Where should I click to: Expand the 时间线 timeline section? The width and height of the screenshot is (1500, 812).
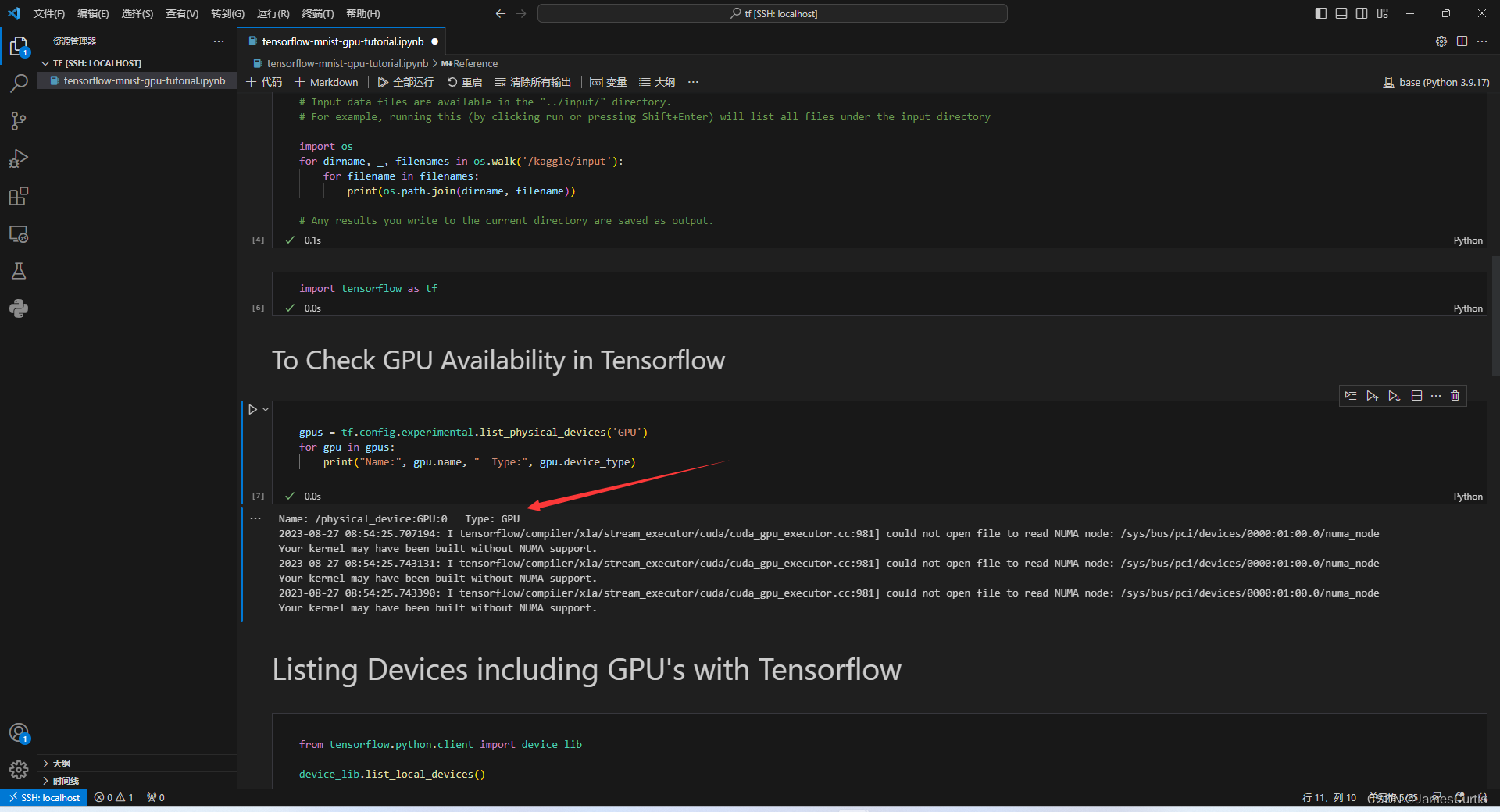137,781
